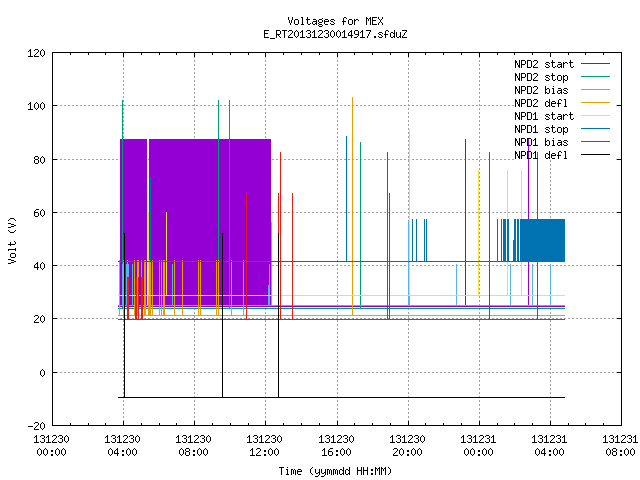This screenshot has width=640, height=480.
Task: Click the y-axis tick label -20
Action: (37, 426)
